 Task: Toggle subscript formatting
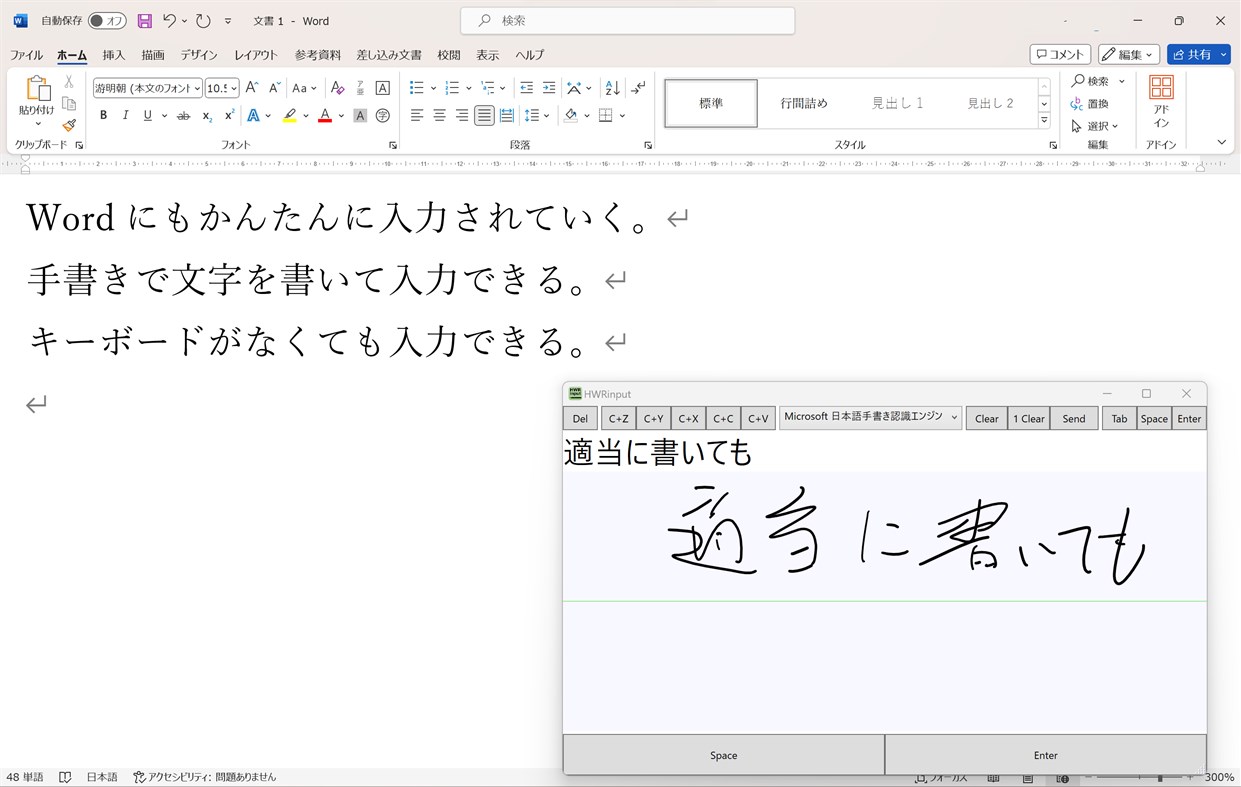[207, 116]
